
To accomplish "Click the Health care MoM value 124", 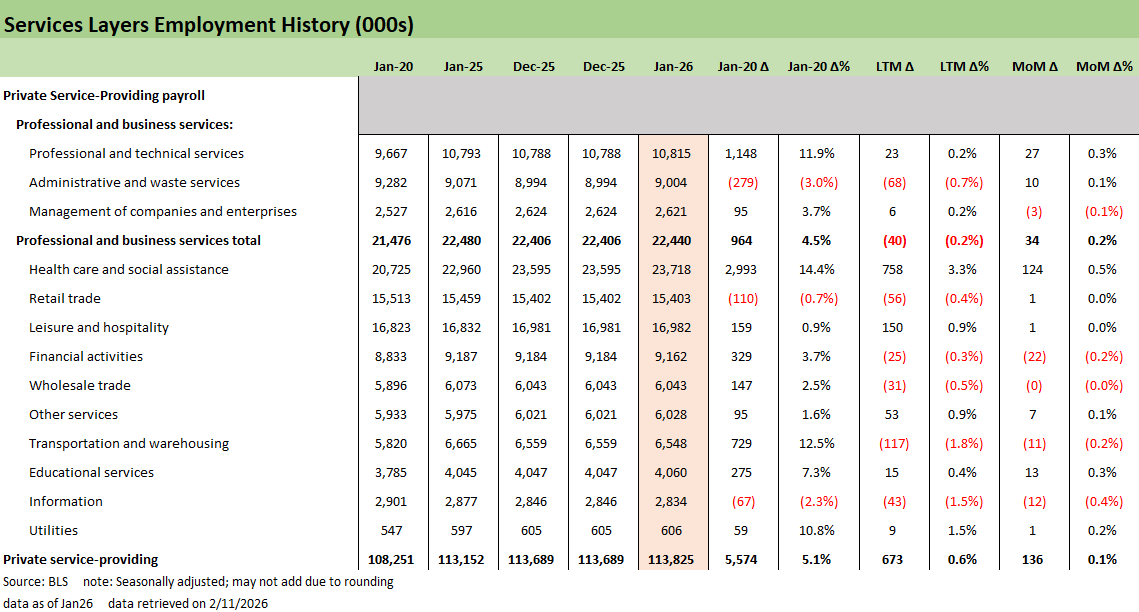I will point(1032,269).
